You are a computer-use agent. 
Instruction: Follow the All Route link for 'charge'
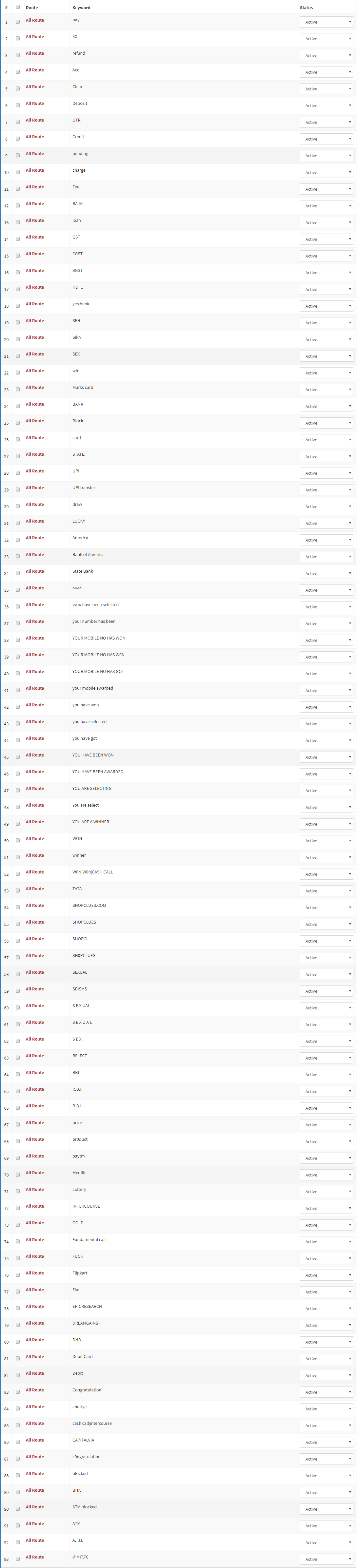35,170
